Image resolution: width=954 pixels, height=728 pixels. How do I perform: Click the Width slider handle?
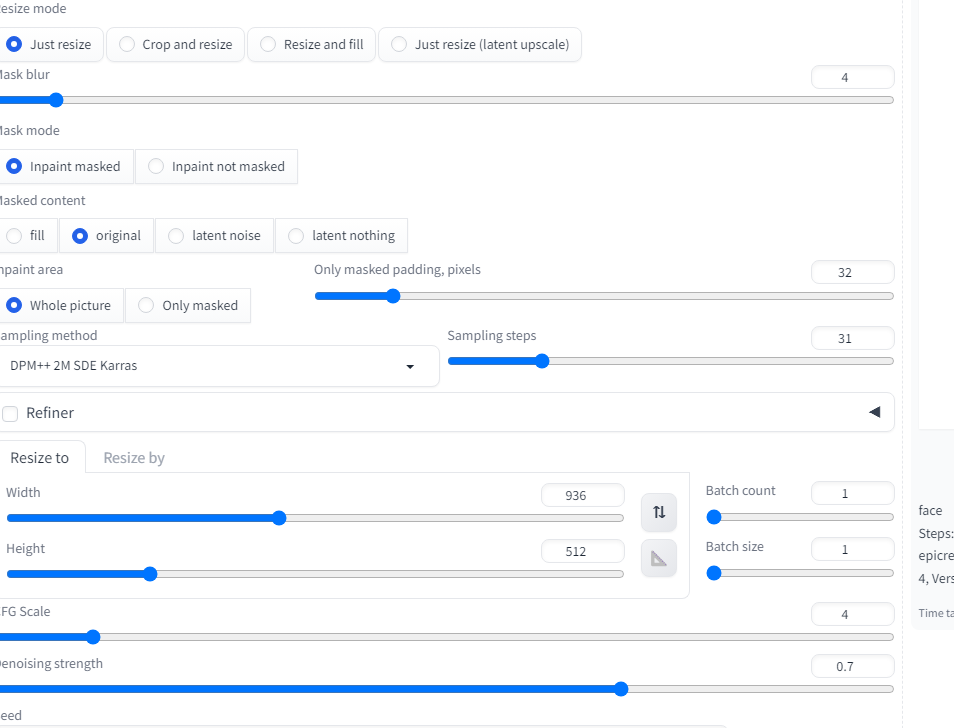[279, 518]
